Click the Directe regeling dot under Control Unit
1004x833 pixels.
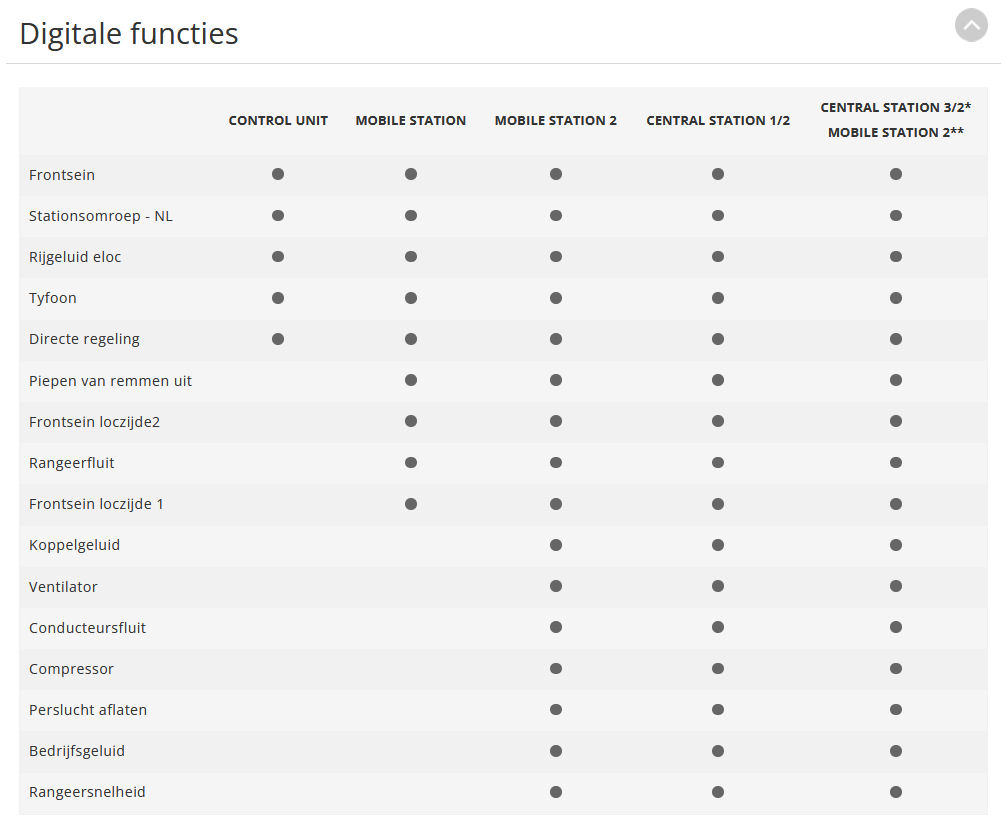278,339
